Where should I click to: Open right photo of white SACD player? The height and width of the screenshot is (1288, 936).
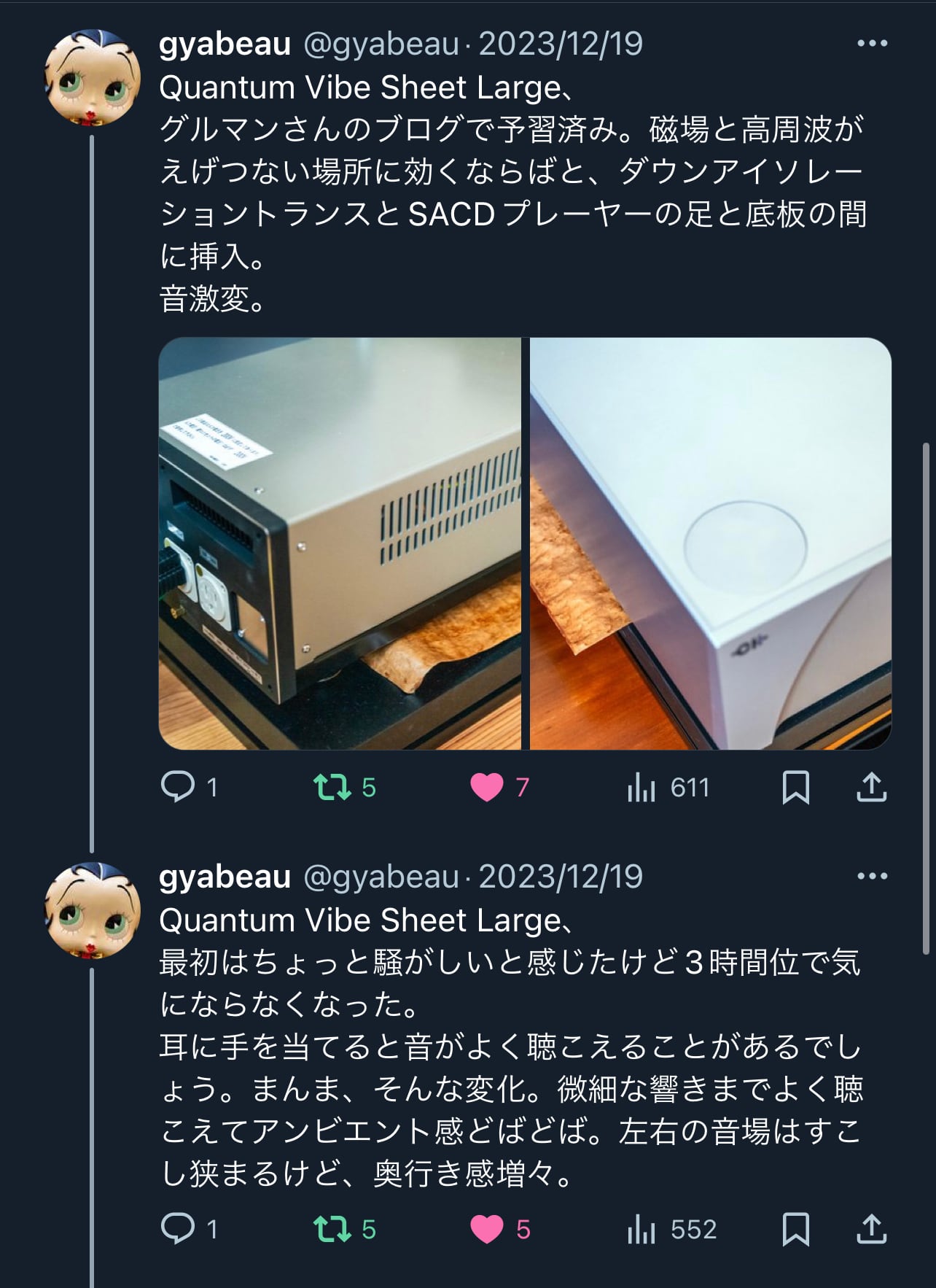point(711,543)
